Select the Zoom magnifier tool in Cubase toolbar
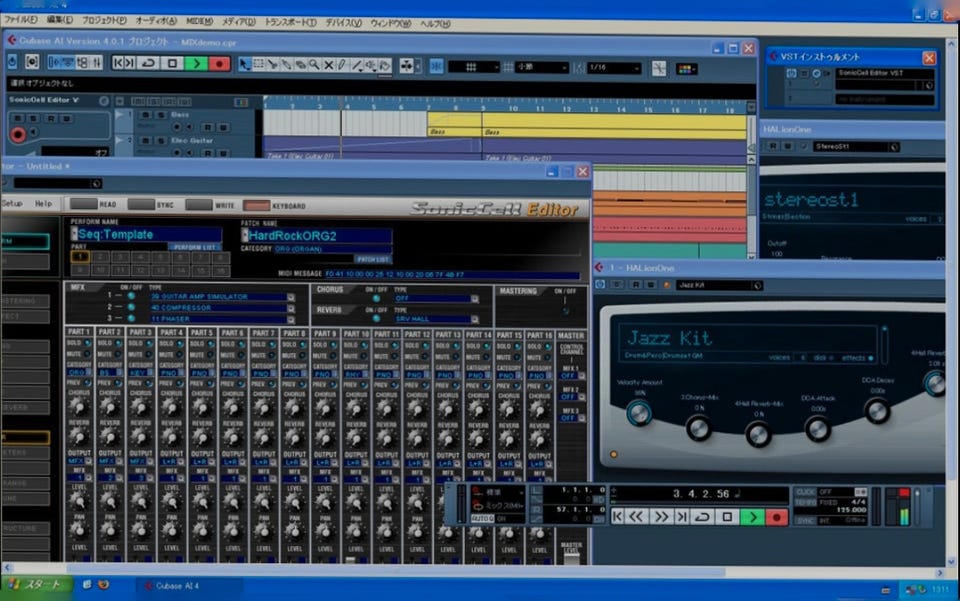This screenshot has width=960, height=601. [x=314, y=64]
